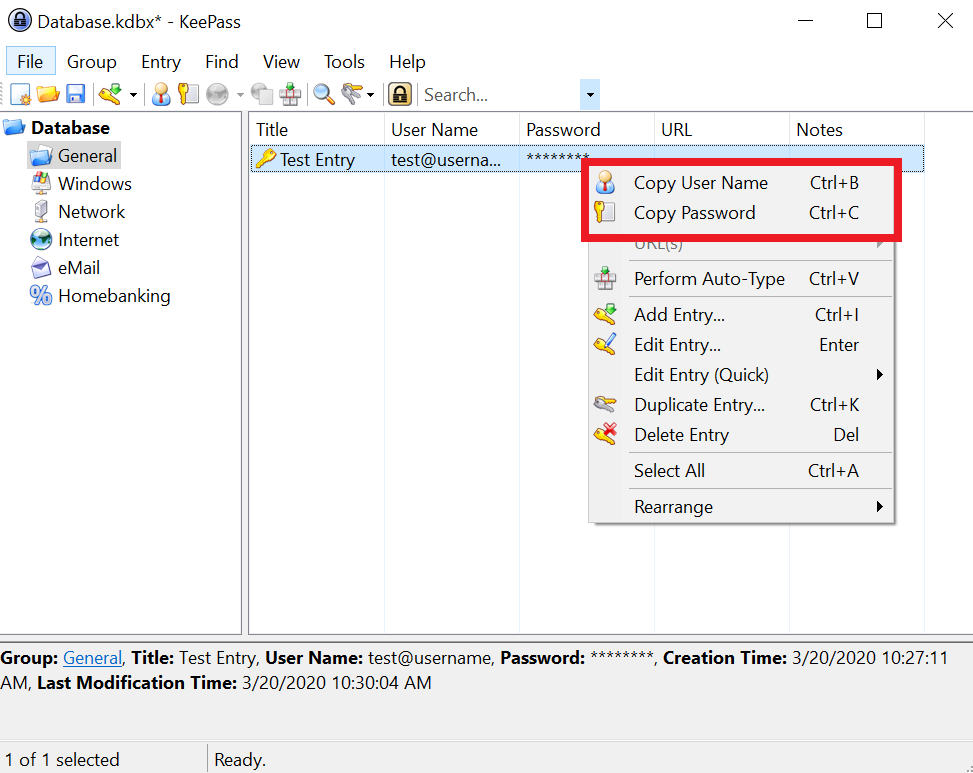Select the Homebanking group in tree
Screen dimensions: 973x773
pyautogui.click(x=113, y=296)
